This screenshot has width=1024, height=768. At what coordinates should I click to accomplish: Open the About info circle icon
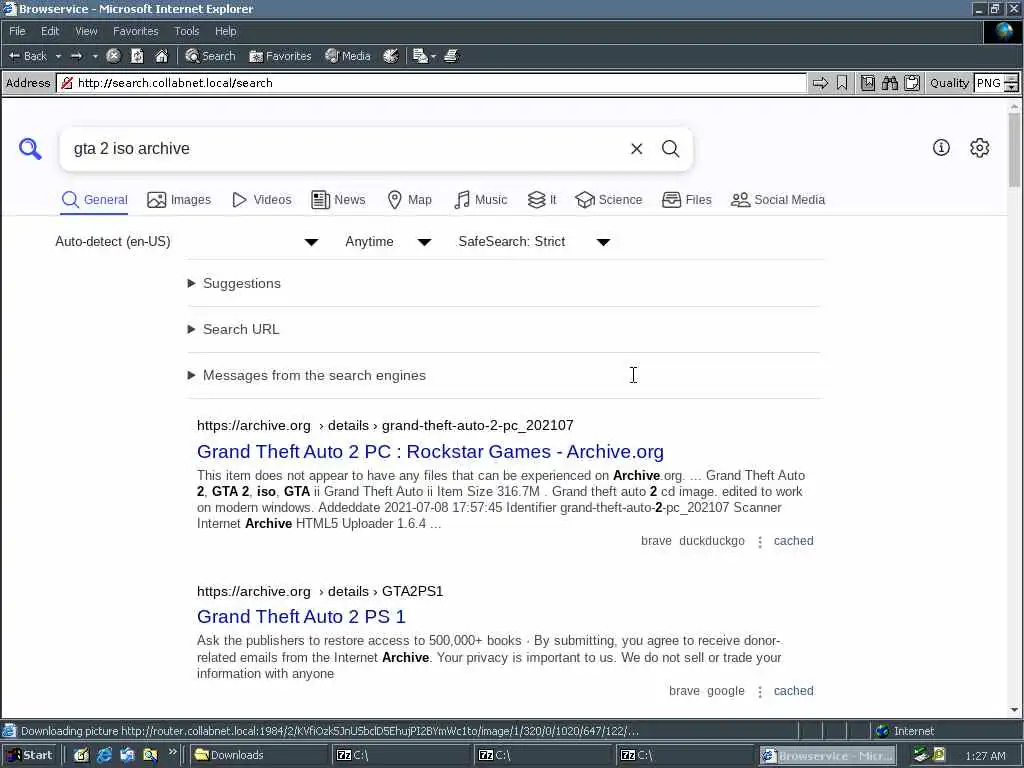pyautogui.click(x=941, y=148)
